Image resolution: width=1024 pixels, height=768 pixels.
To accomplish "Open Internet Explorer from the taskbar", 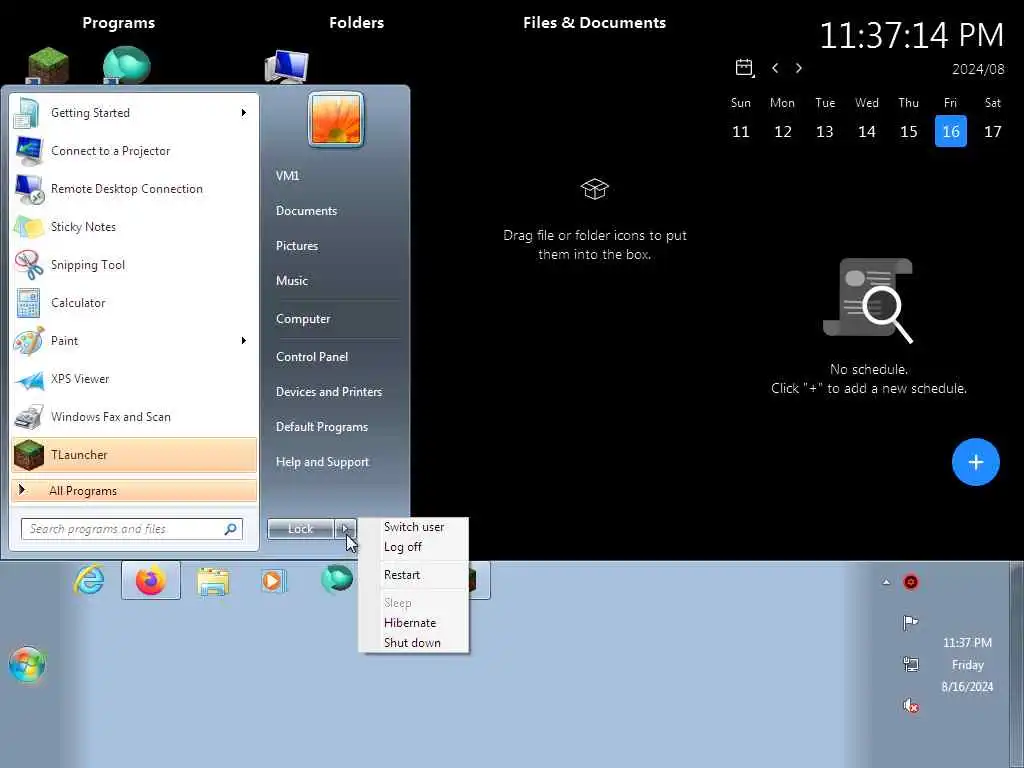I will tap(89, 580).
